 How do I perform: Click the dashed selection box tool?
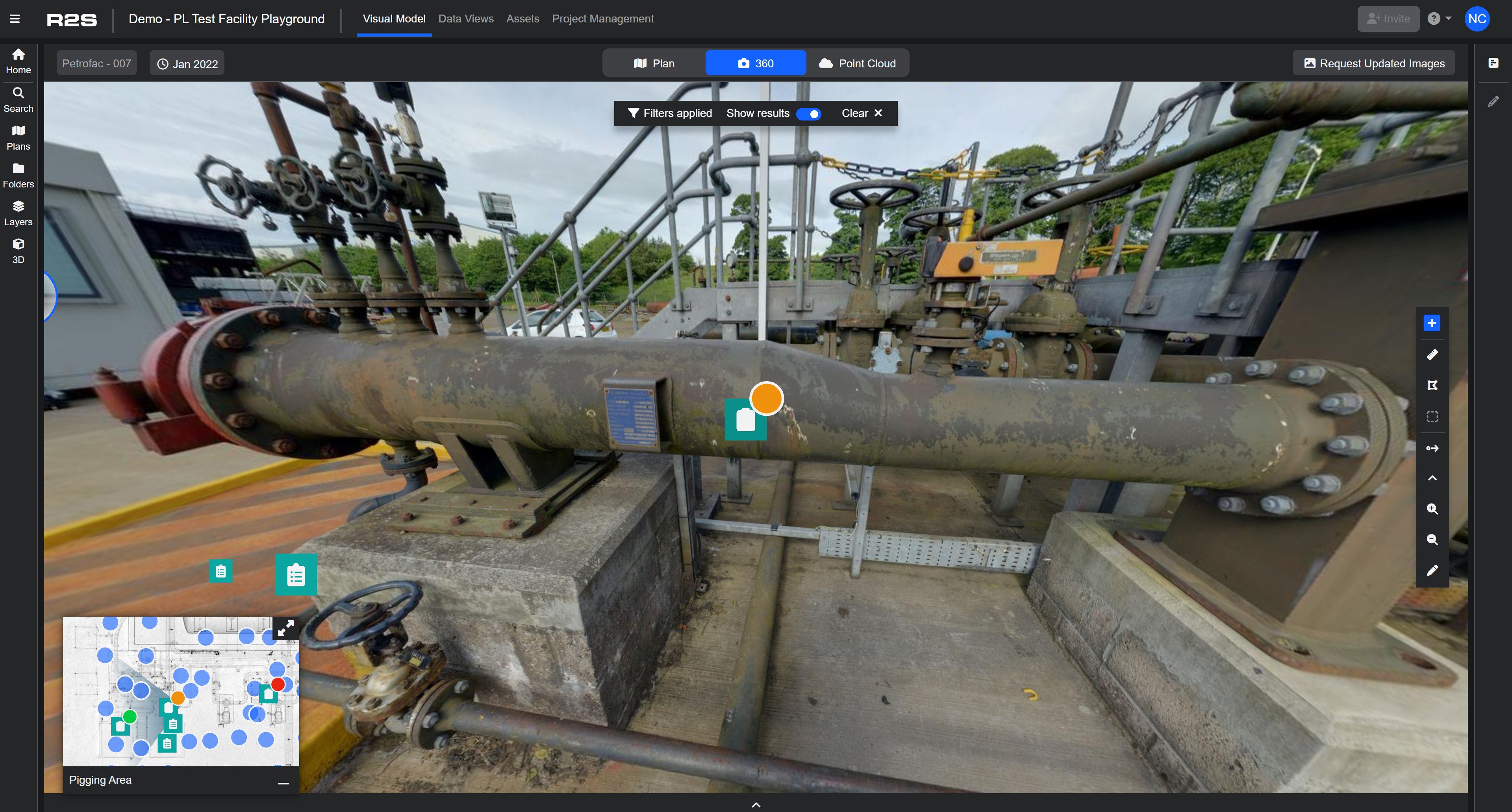pos(1432,417)
